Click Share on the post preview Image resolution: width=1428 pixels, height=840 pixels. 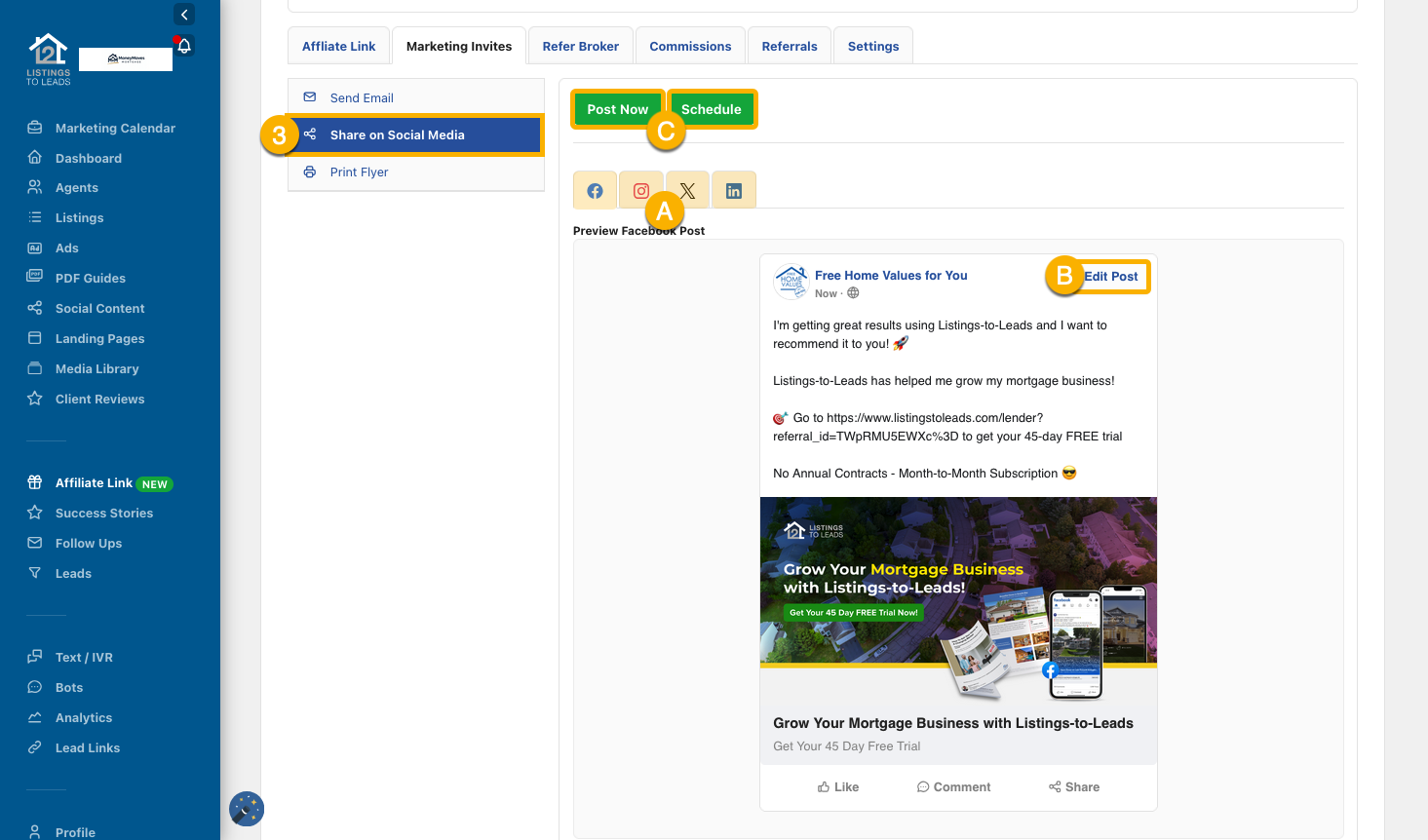click(1074, 787)
